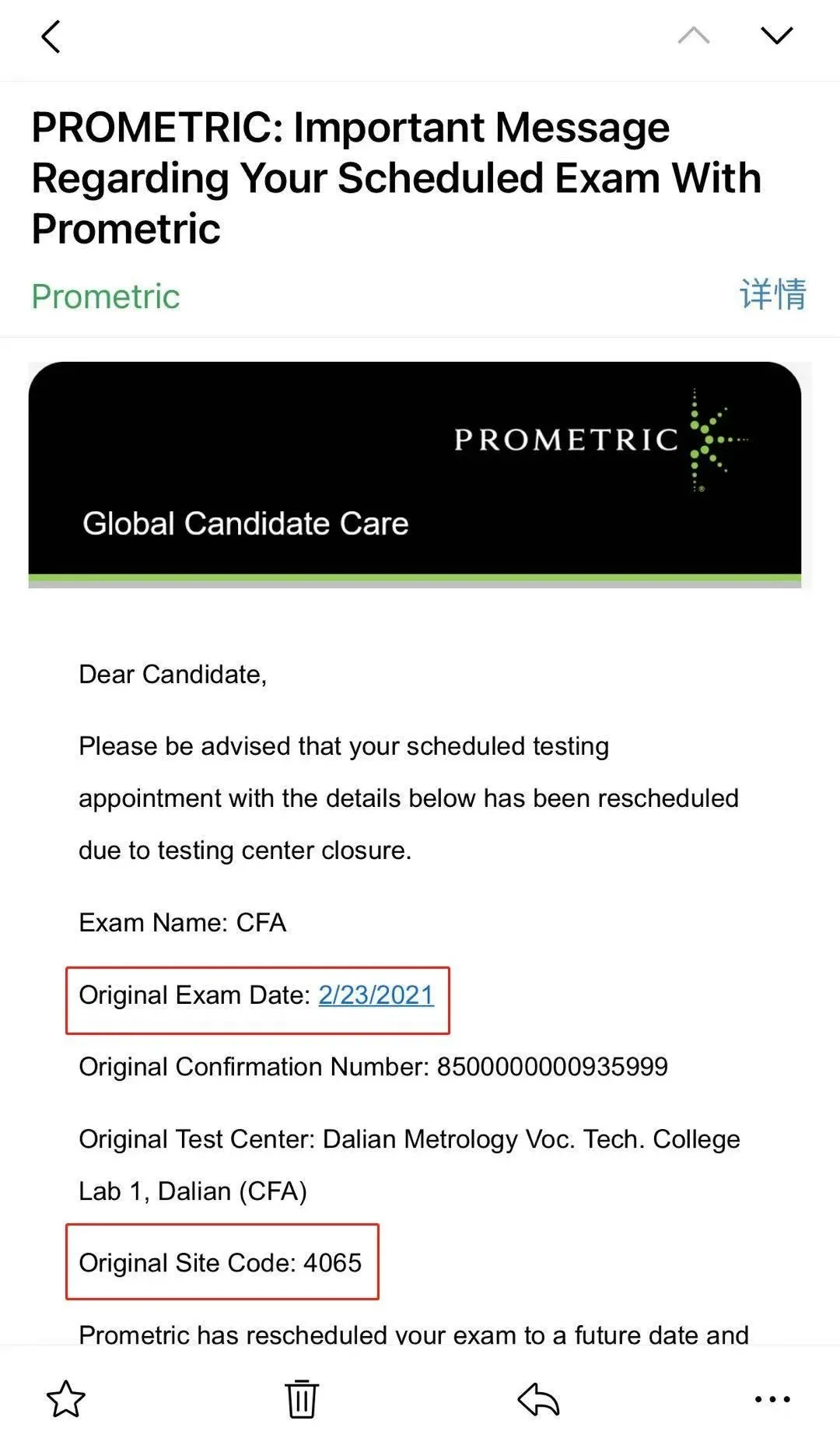Open 详情 details link
Viewport: 840px width, 1445px height.
(x=773, y=294)
